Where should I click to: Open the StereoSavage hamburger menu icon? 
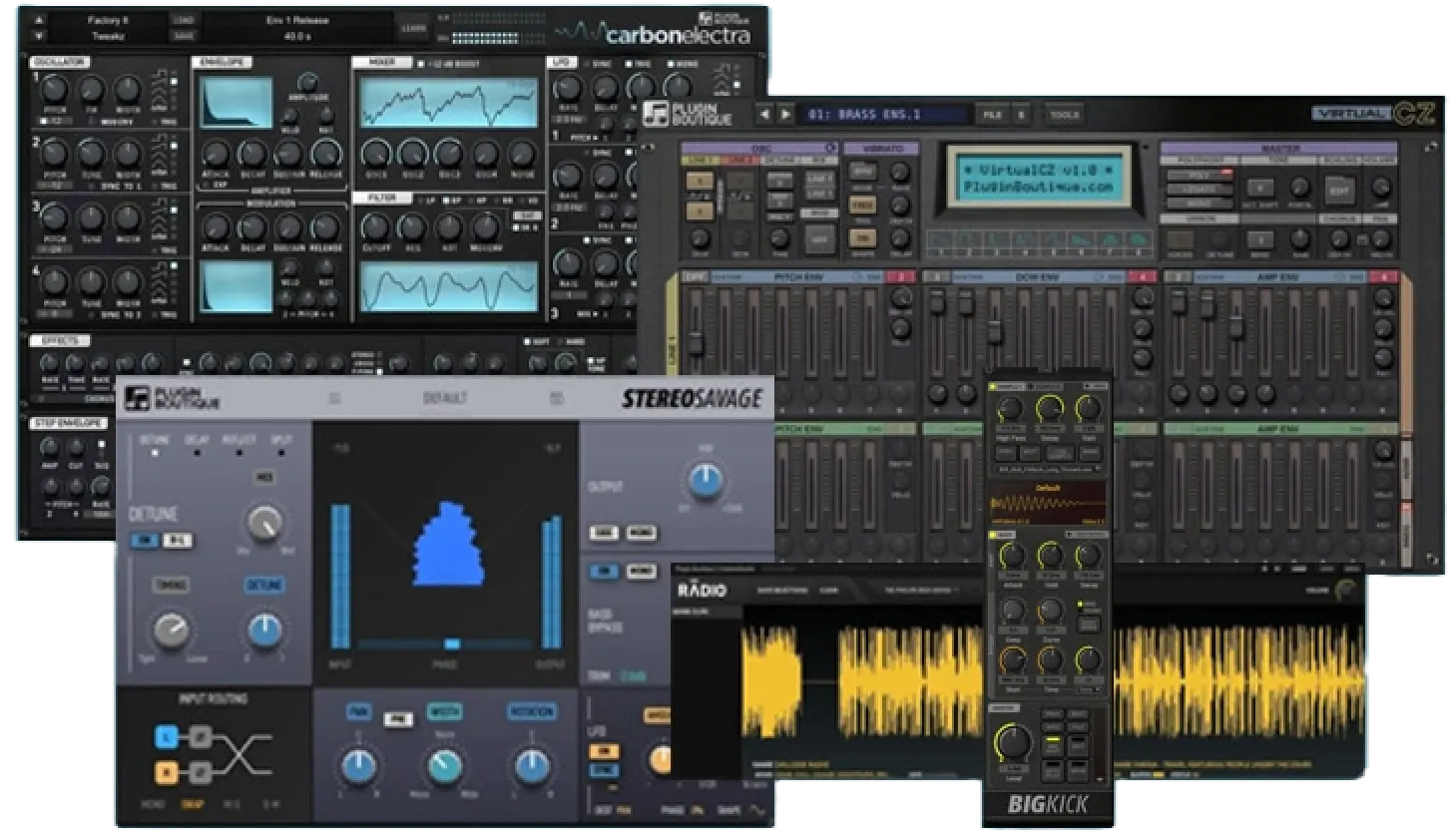(x=334, y=396)
